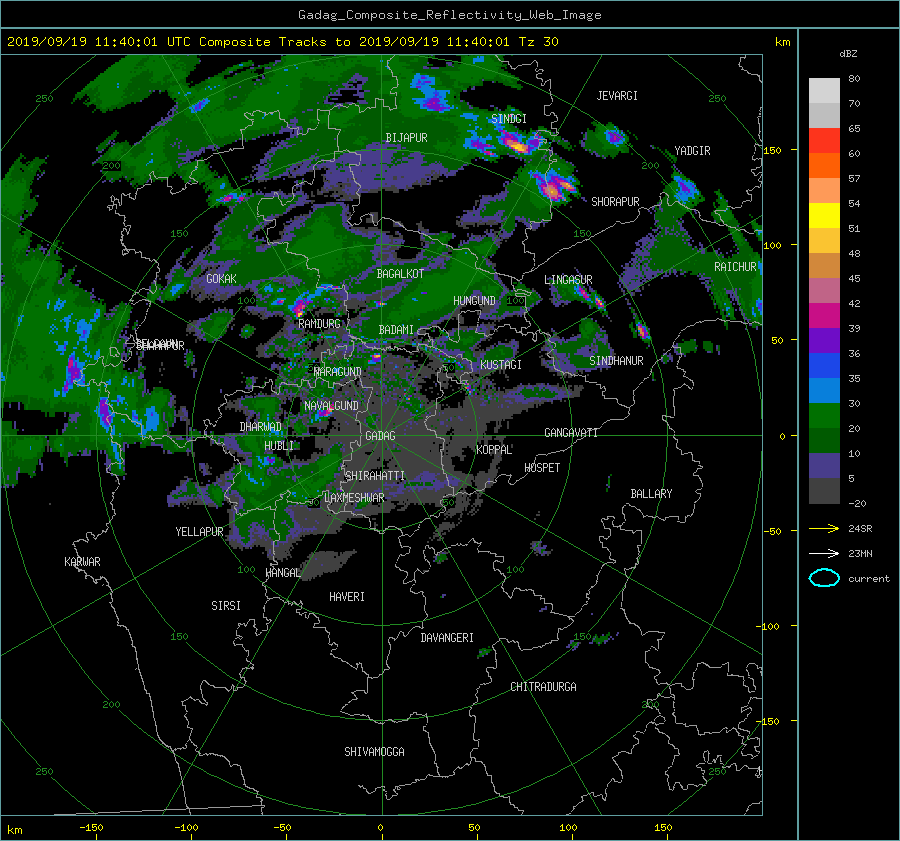Click the HAVERI city label

(x=347, y=597)
